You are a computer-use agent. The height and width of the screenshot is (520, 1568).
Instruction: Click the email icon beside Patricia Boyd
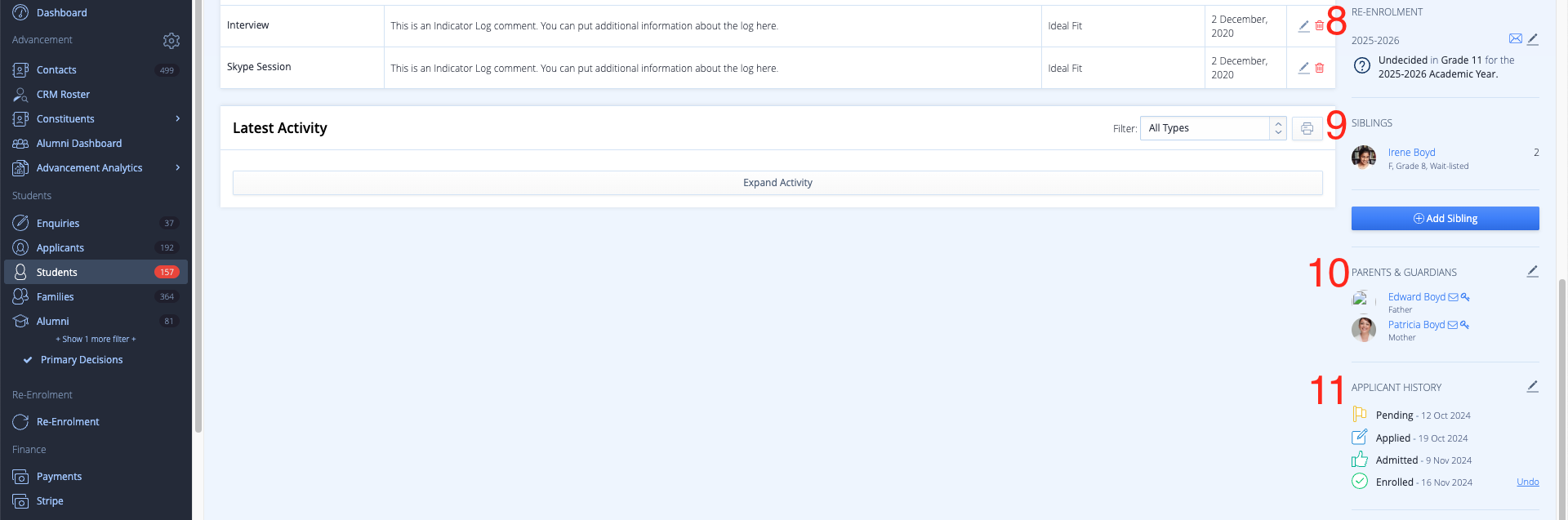point(1453,325)
